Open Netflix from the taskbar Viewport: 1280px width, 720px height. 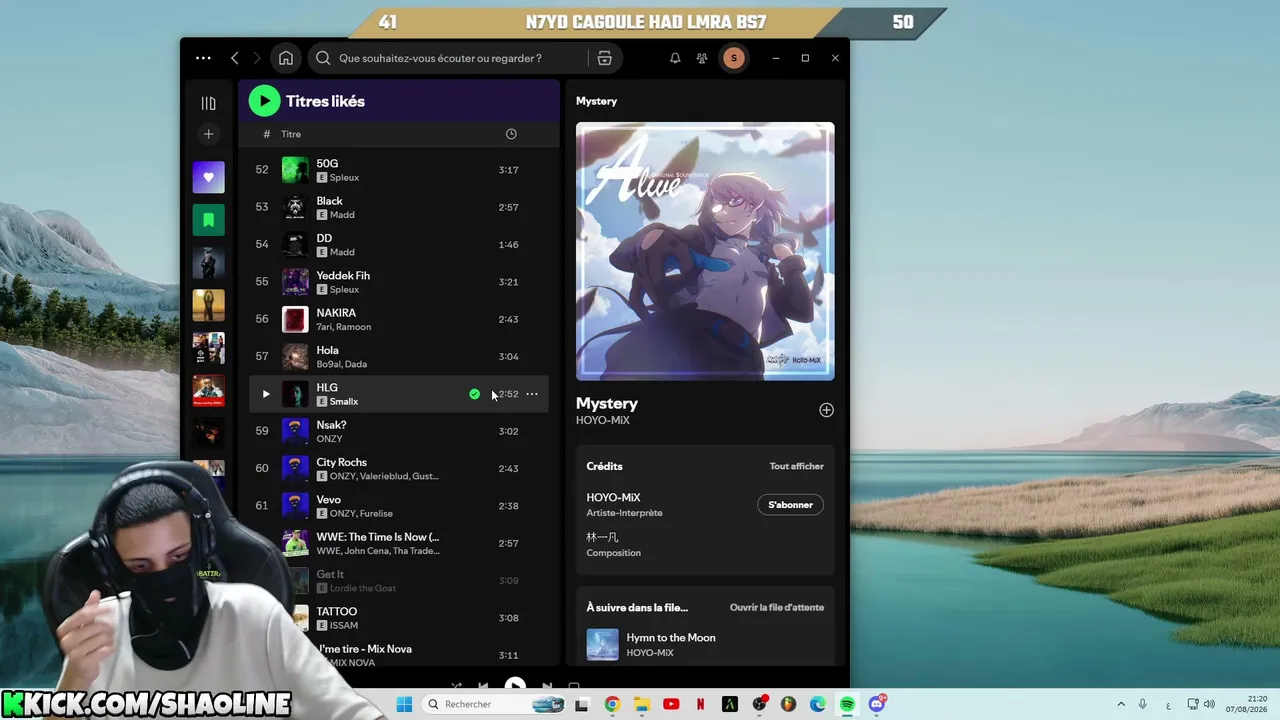click(x=700, y=704)
